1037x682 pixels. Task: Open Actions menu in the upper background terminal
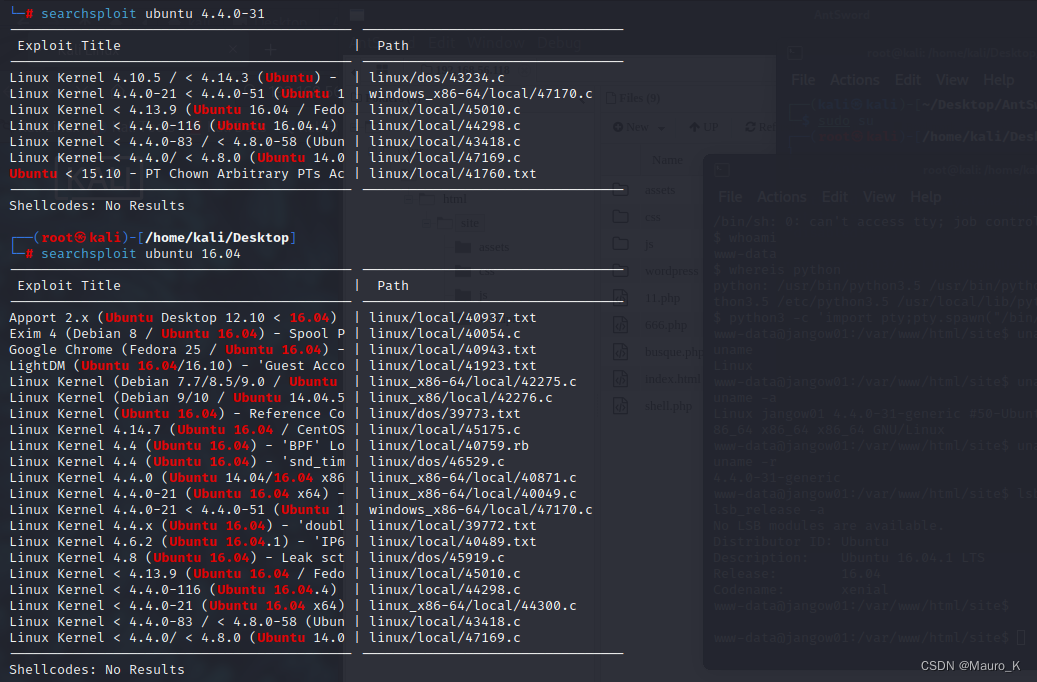pos(854,80)
